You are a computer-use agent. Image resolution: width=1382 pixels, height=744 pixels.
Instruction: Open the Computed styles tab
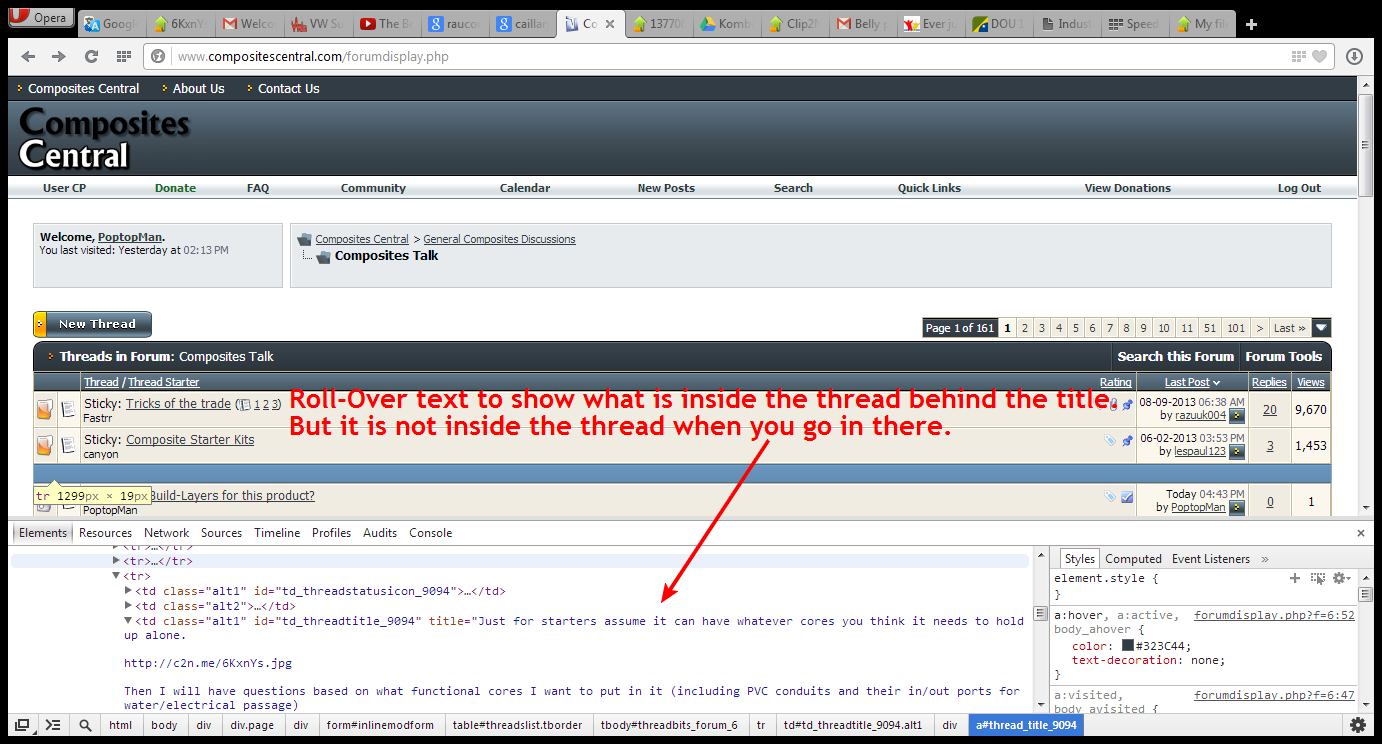click(1133, 559)
